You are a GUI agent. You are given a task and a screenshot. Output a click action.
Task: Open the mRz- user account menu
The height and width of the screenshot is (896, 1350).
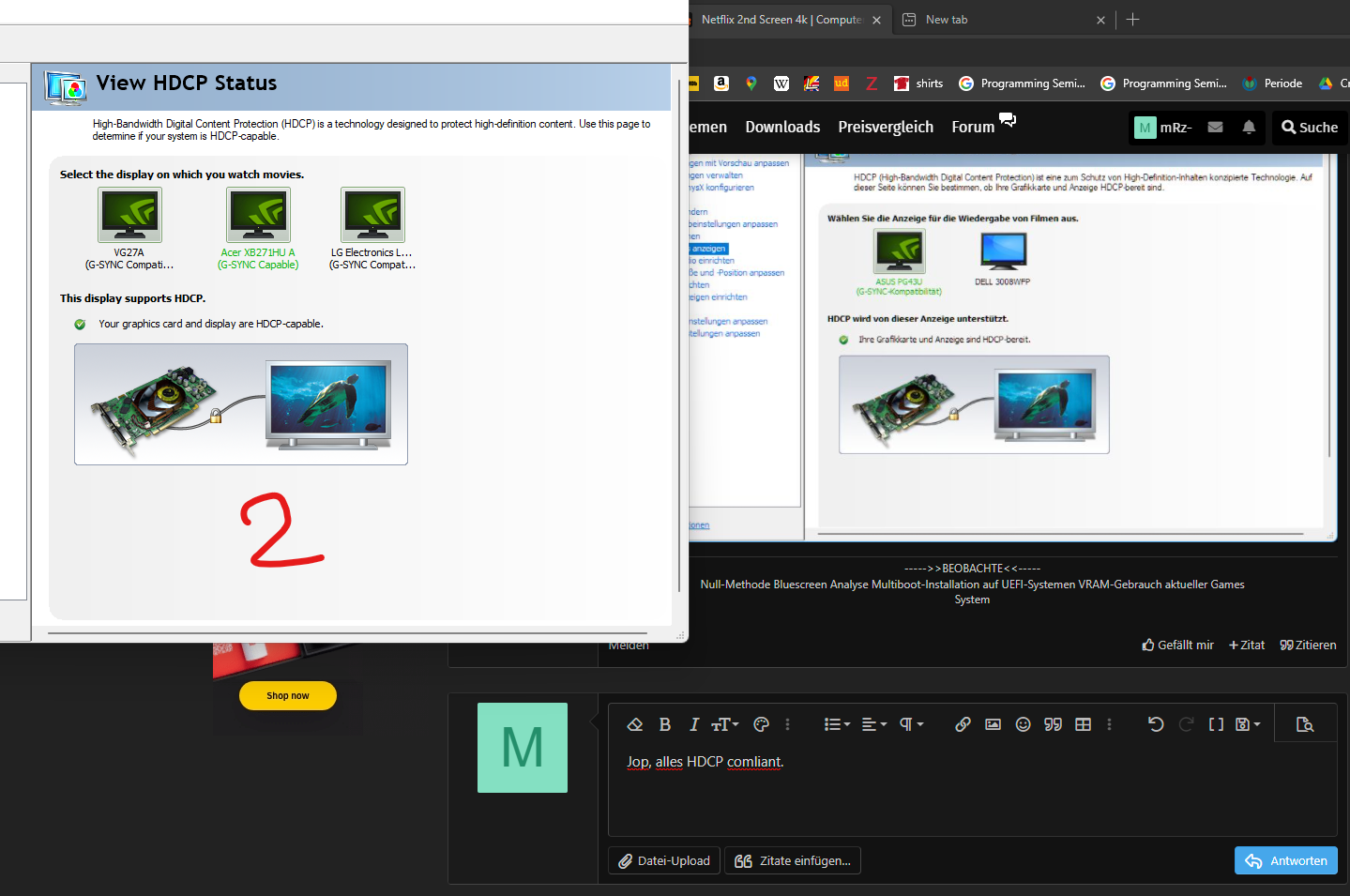point(1163,128)
